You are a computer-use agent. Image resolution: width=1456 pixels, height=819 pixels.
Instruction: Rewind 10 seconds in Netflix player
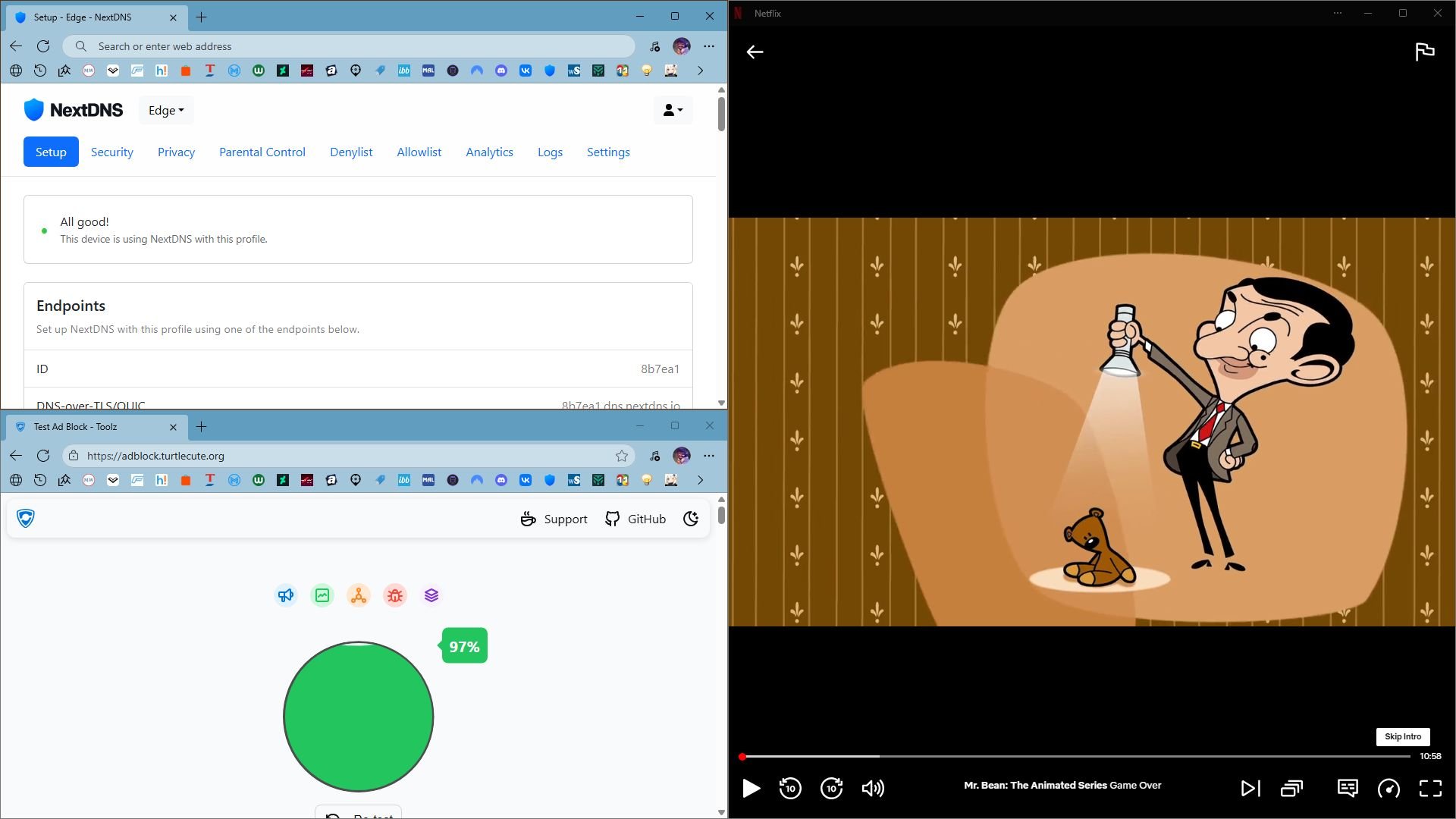(790, 789)
